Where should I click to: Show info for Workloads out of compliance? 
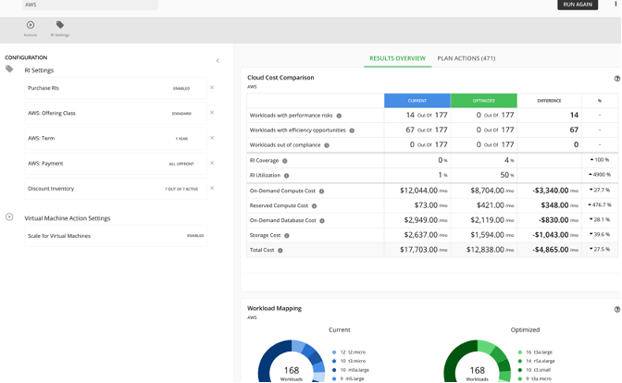pyautogui.click(x=326, y=145)
